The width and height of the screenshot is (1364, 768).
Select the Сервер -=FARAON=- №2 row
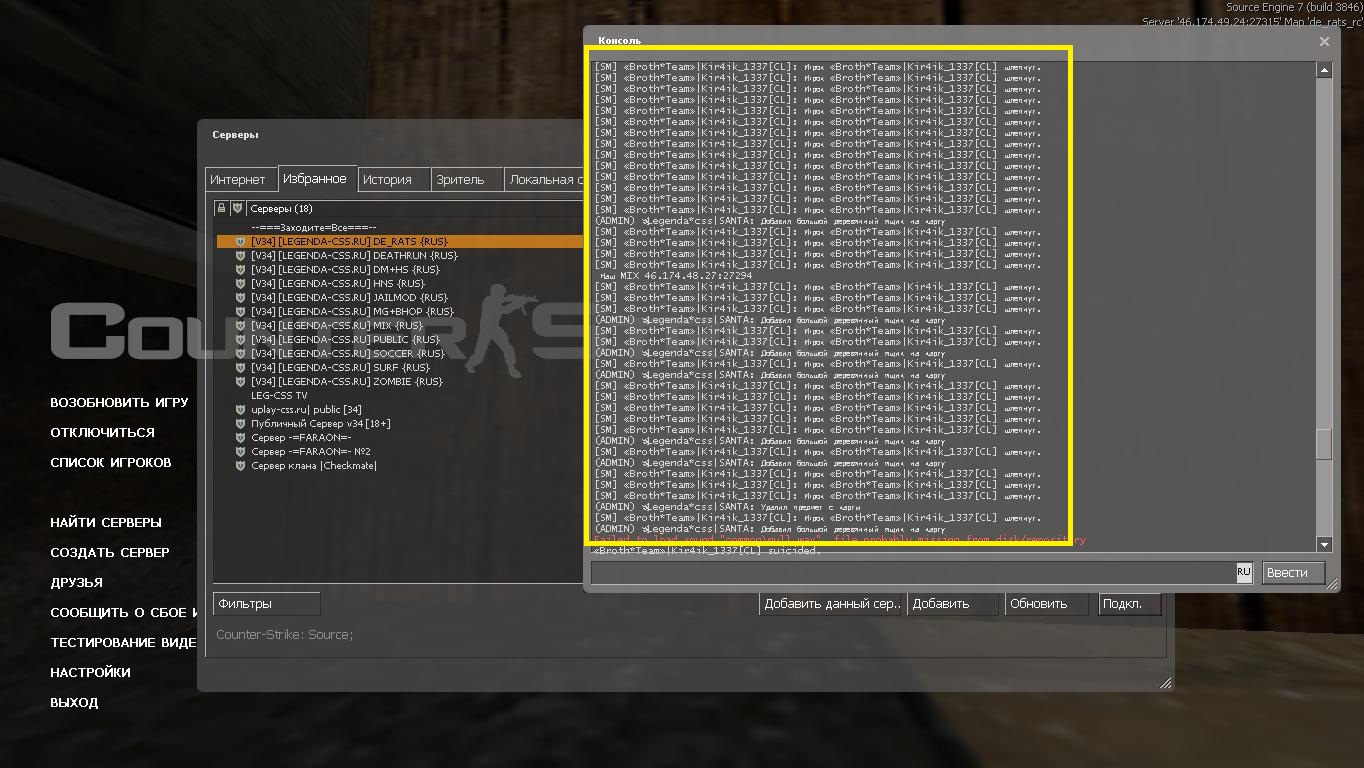(x=400, y=451)
